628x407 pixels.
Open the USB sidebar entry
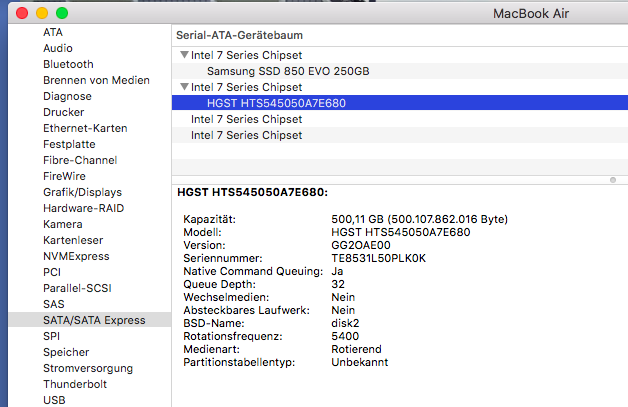point(54,400)
